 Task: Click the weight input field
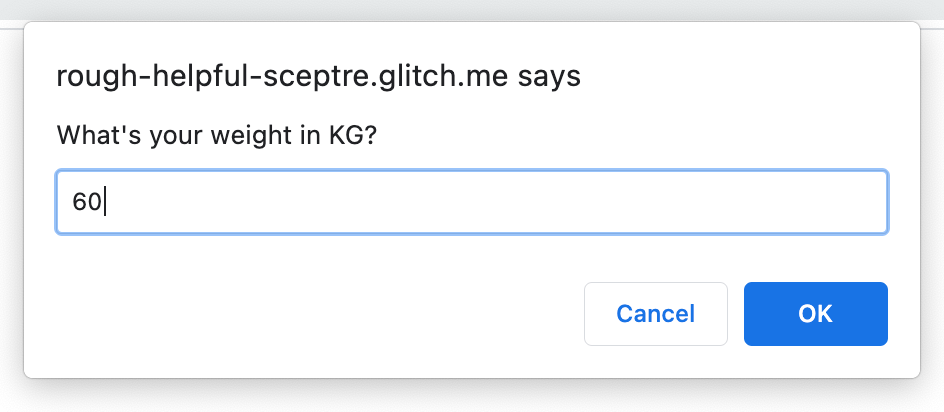[x=472, y=202]
